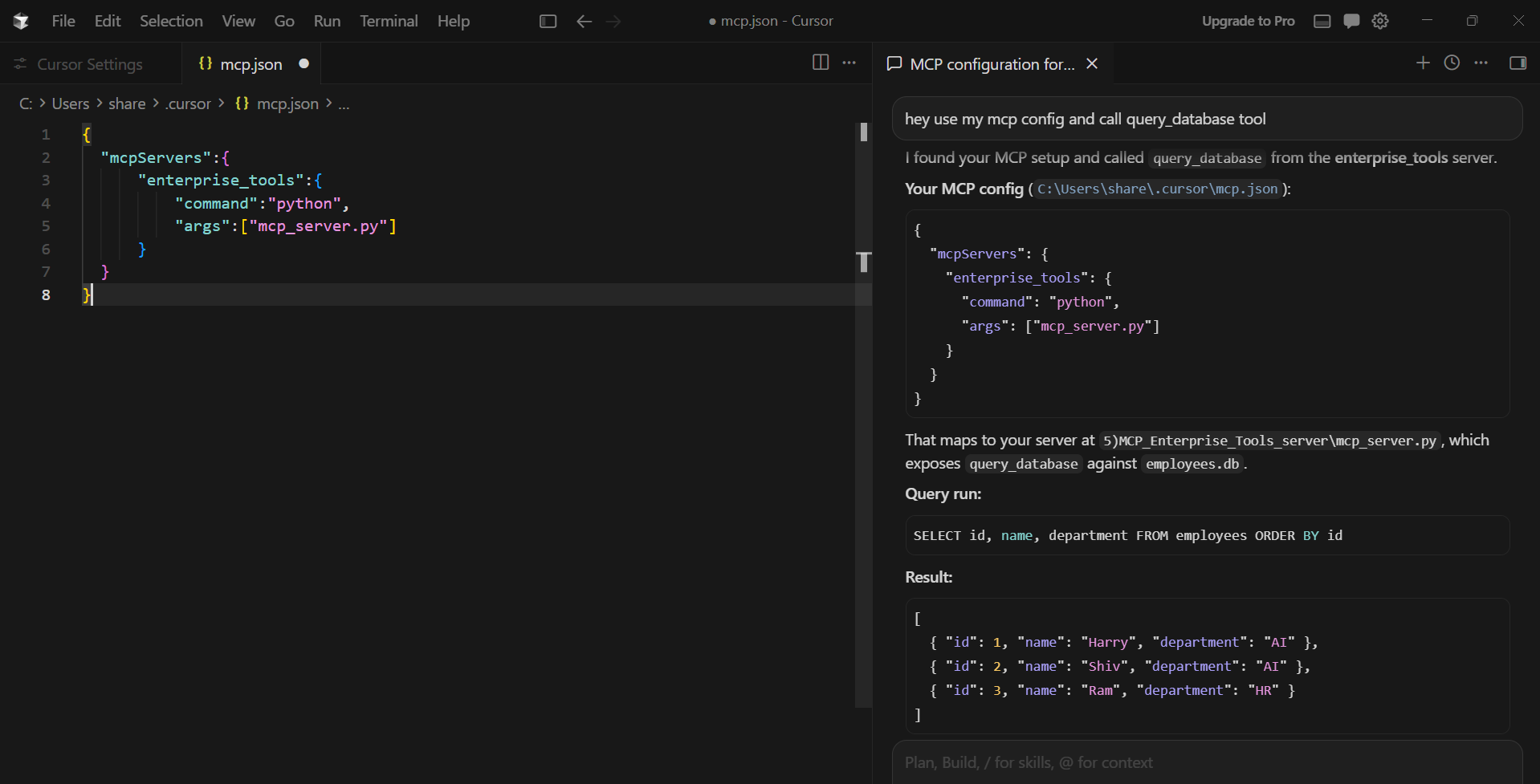Click "enterprise_tools" key in the editor

(x=221, y=181)
